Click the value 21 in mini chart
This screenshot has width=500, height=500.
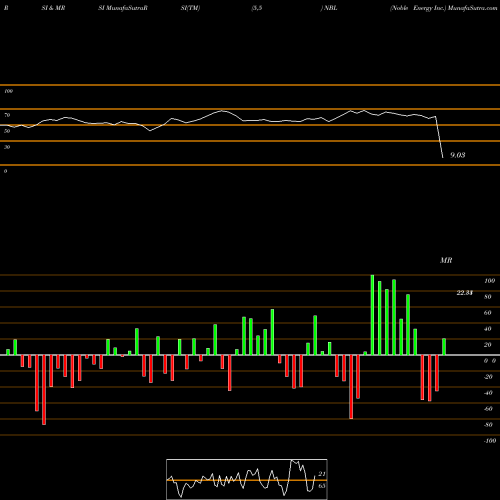pyautogui.click(x=321, y=474)
